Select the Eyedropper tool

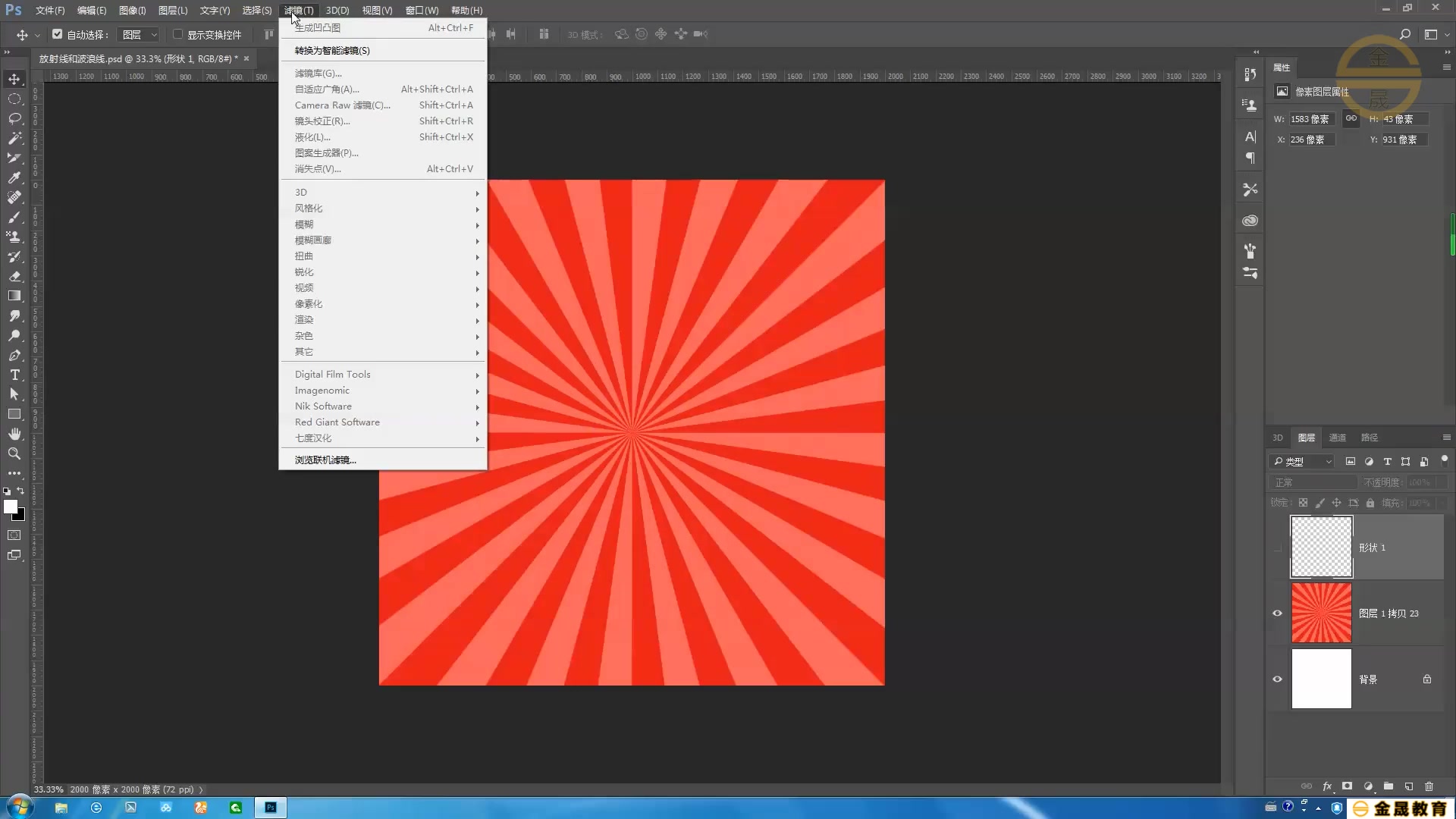tap(14, 177)
